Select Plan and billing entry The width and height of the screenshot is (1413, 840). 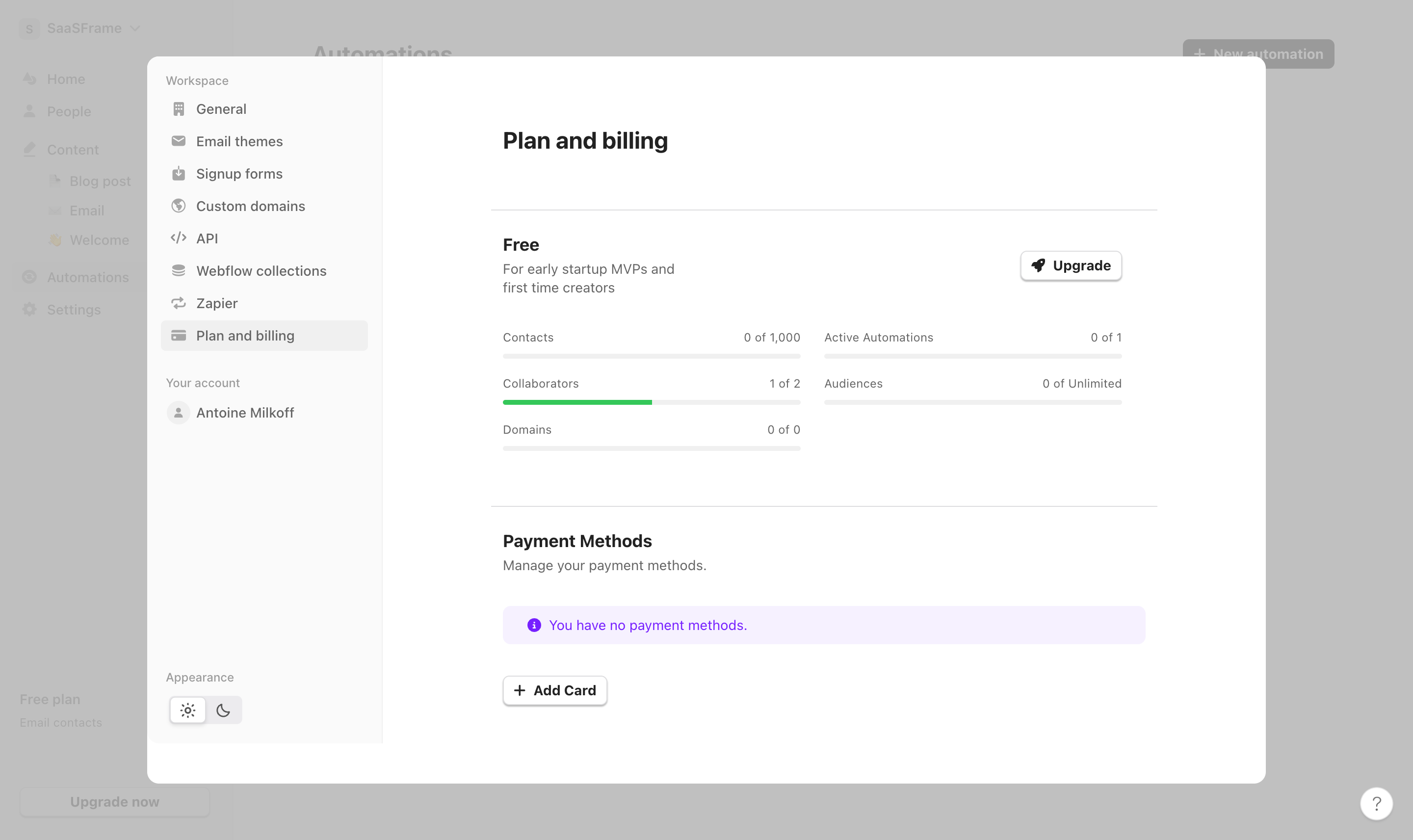pos(264,335)
